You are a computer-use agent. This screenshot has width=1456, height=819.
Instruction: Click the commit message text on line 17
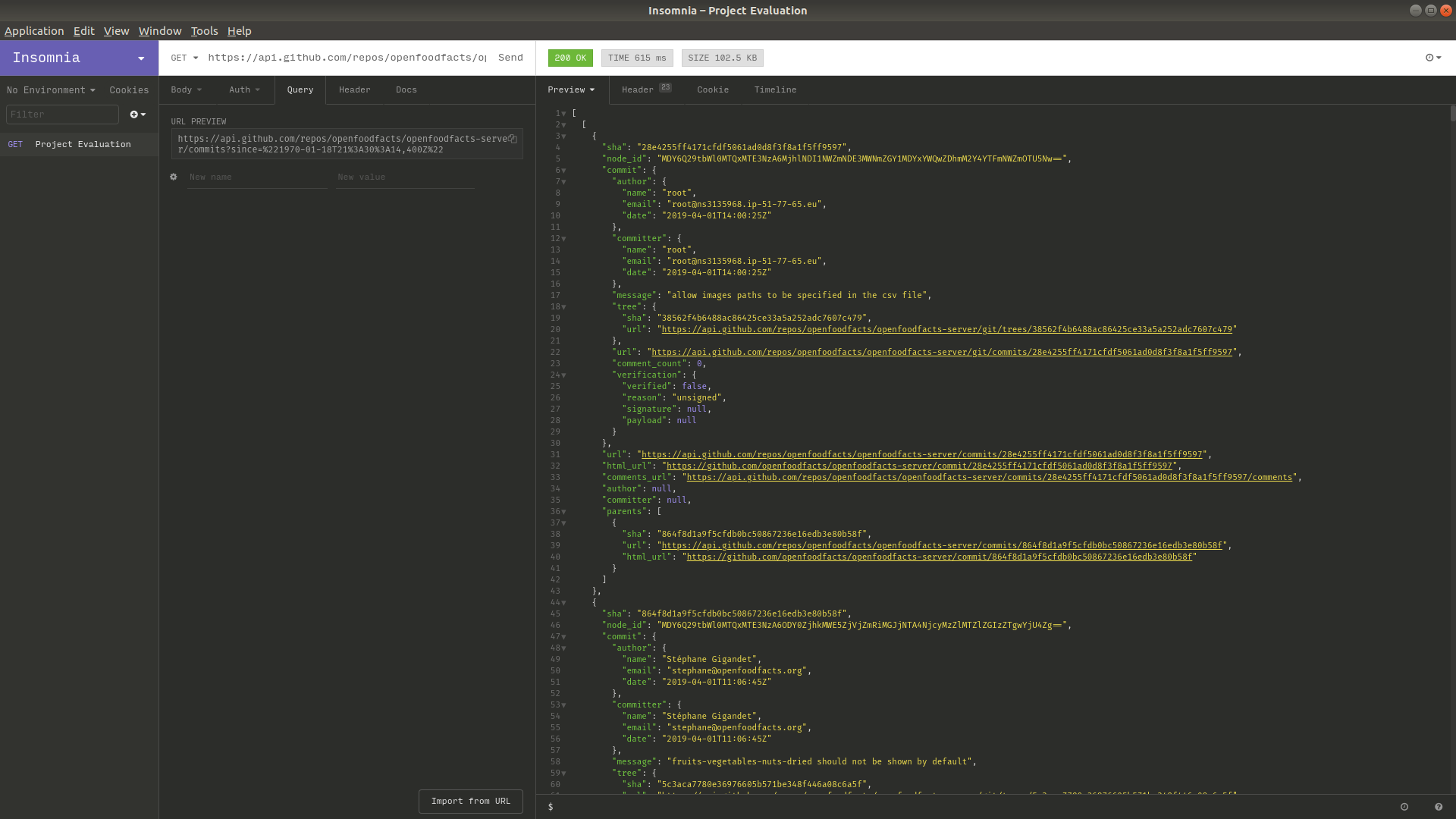click(796, 295)
